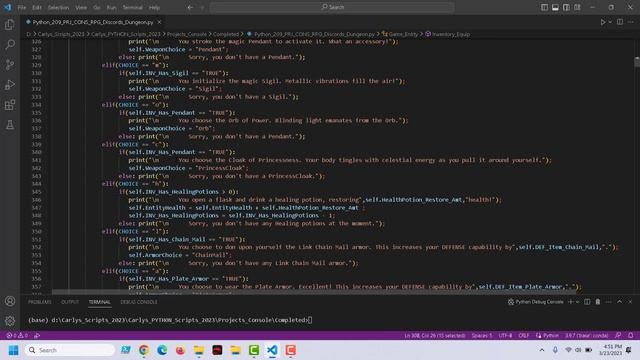Split the terminal pane
Image resolution: width=640 pixels, height=360 pixels.
click(x=587, y=302)
